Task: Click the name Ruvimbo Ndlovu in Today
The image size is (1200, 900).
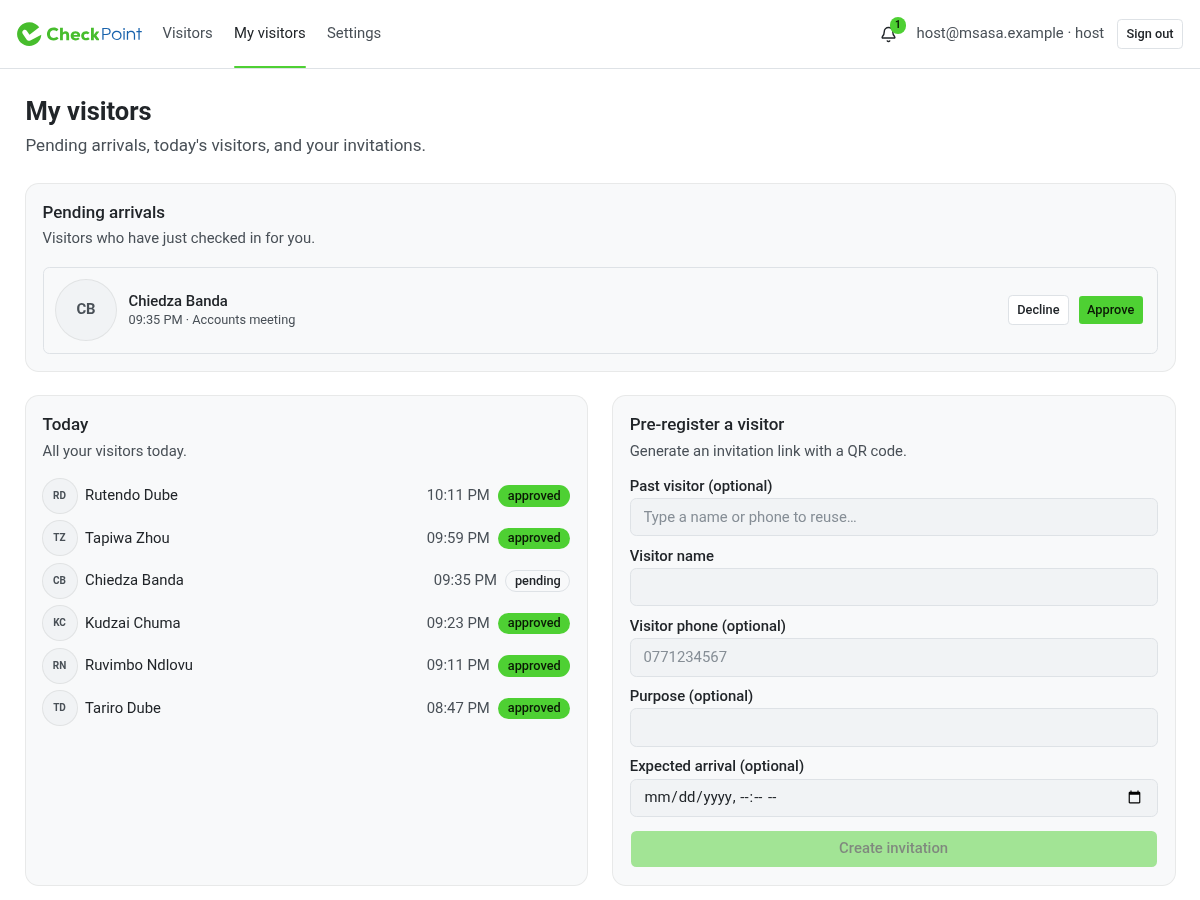Action: coord(139,665)
